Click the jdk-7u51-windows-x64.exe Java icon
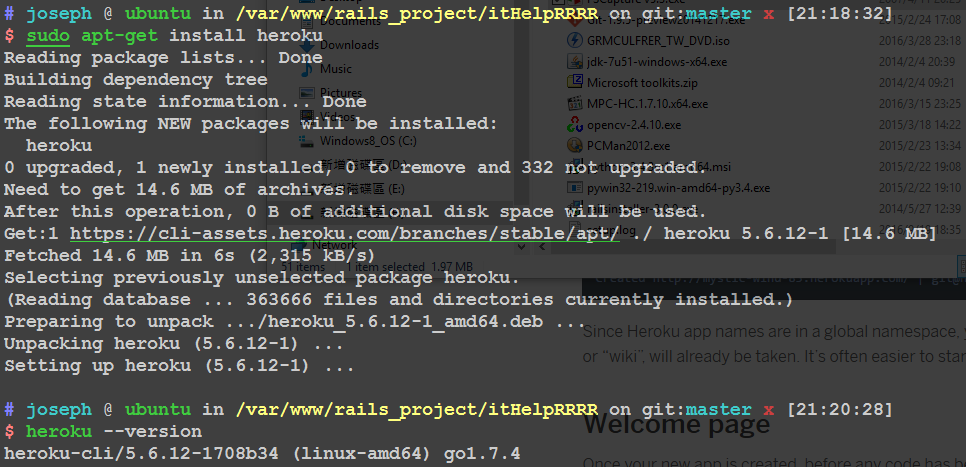966x467 pixels. tap(574, 62)
